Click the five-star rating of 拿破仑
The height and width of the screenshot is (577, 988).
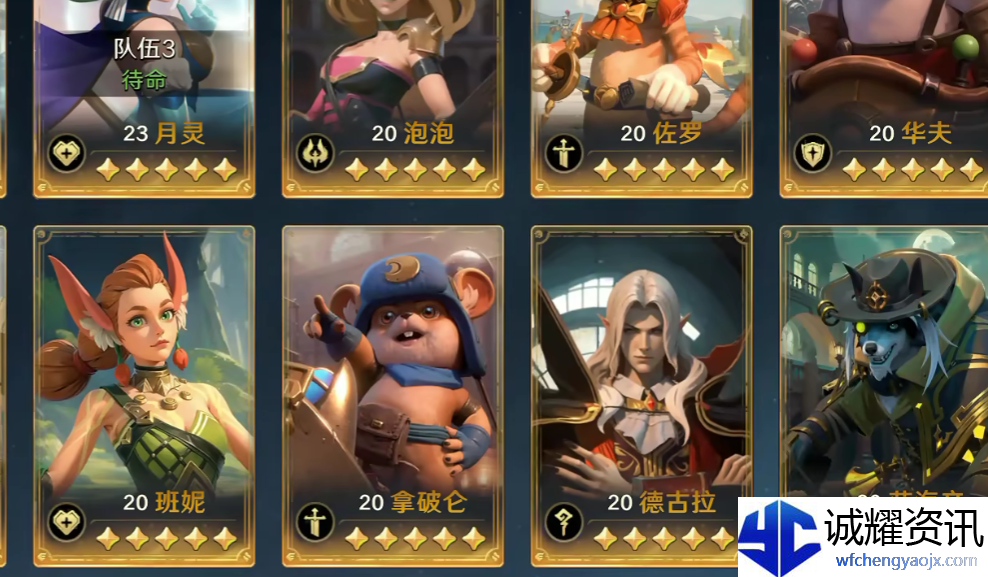coord(415,539)
